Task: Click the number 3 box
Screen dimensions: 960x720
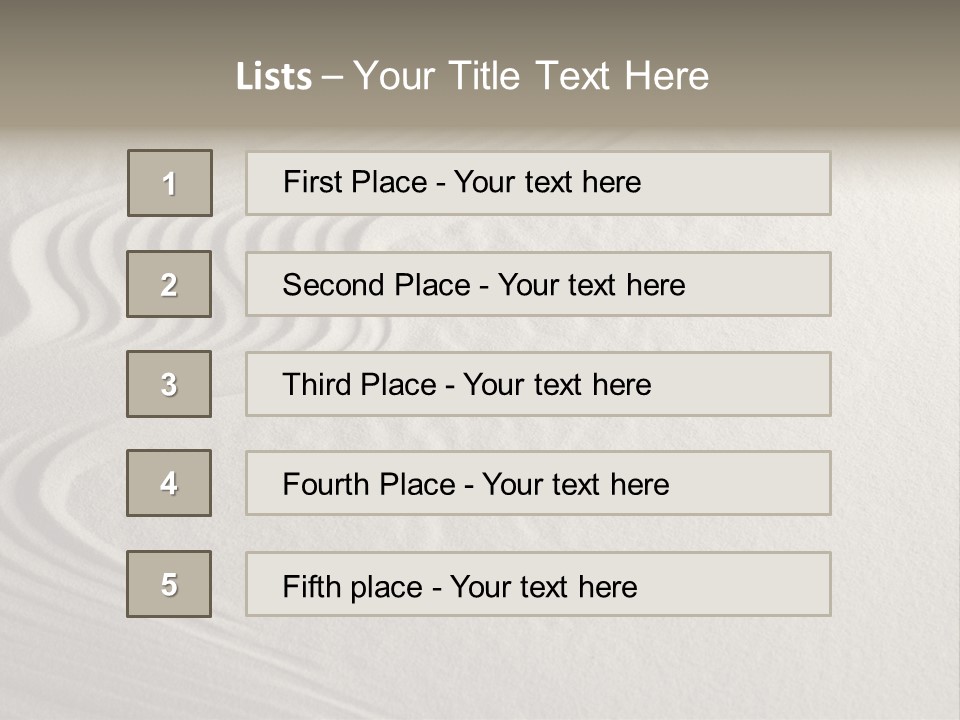Action: pyautogui.click(x=169, y=384)
